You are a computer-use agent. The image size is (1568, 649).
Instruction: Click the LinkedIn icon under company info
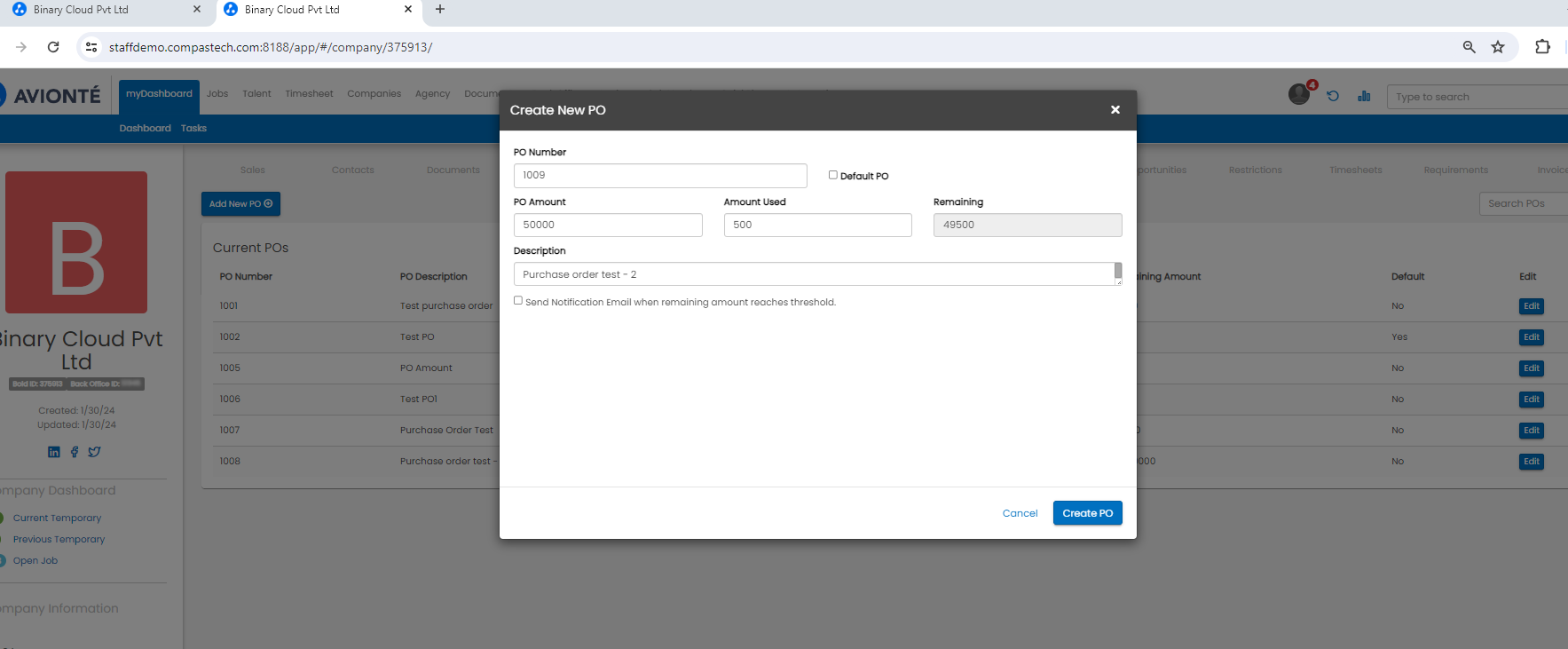pos(54,452)
